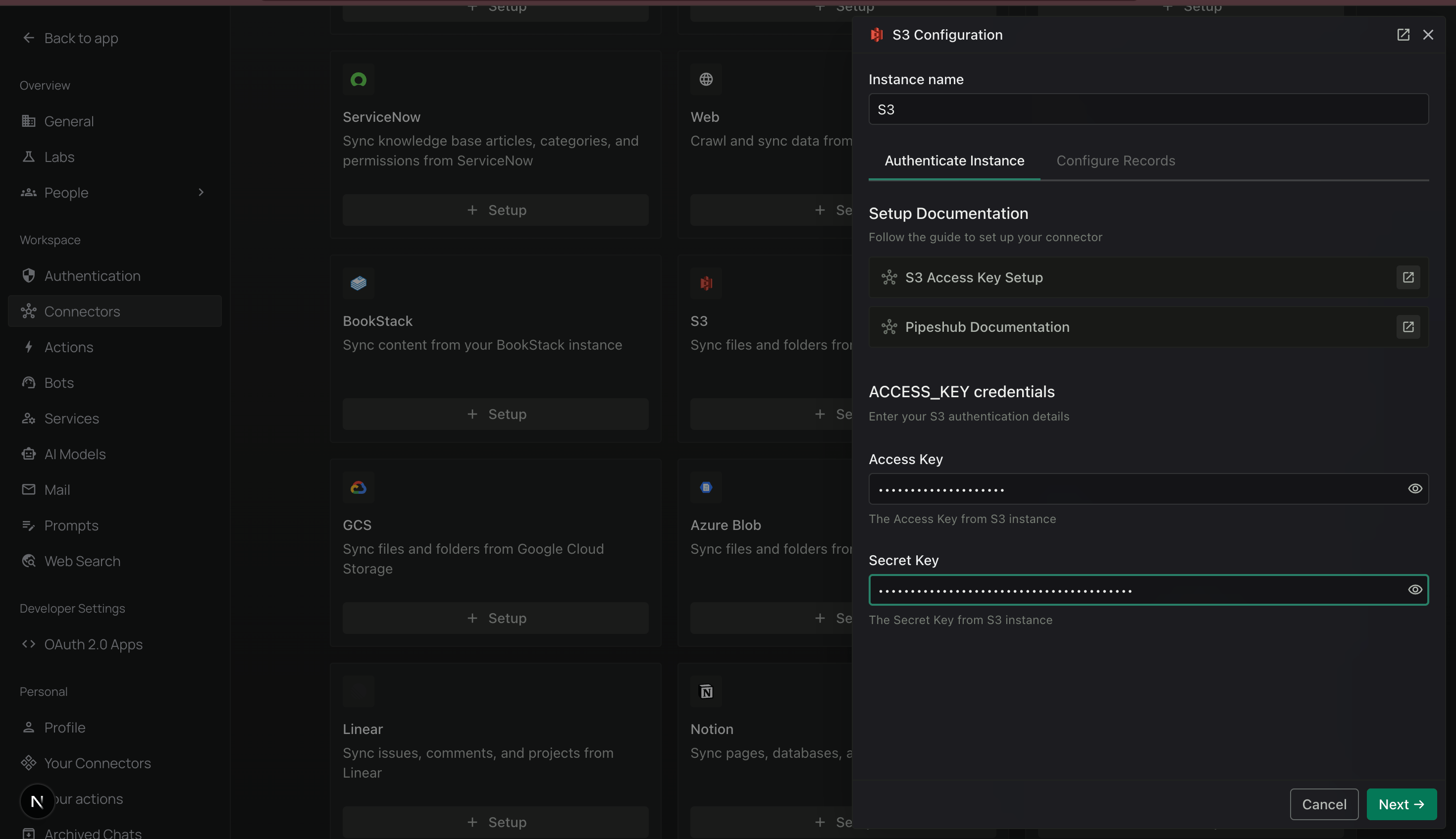Open Pipeshub Documentation external link icon

pos(1408,327)
